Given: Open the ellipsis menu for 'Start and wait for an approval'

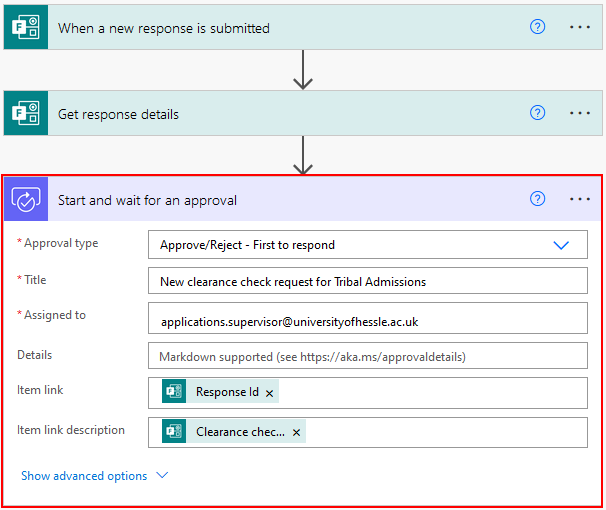Looking at the screenshot, I should [580, 199].
